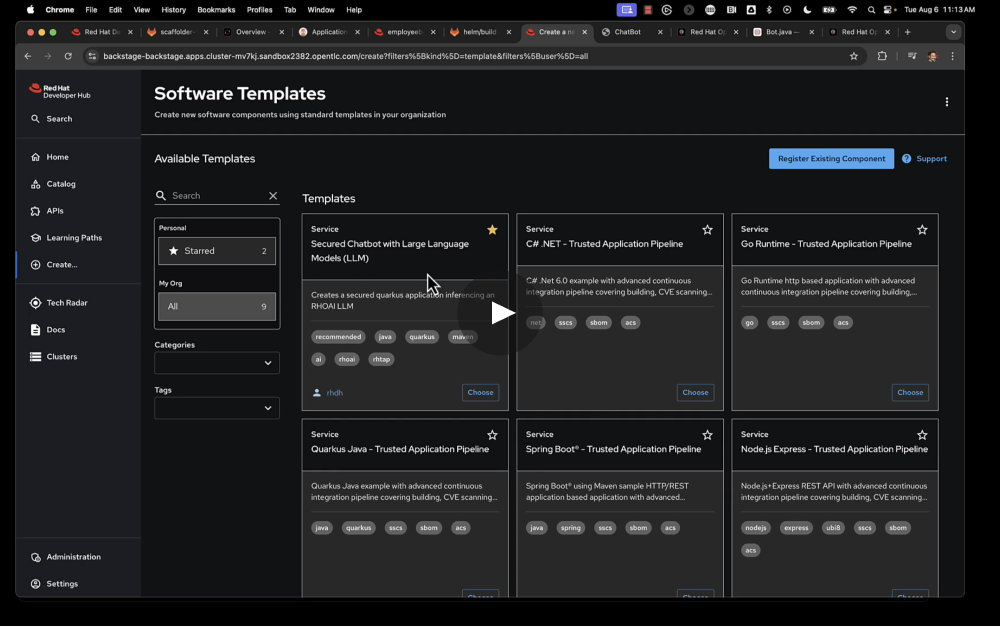The width and height of the screenshot is (1000, 627).
Task: Open Chrome's tab search dropdown arrow
Action: point(953,32)
